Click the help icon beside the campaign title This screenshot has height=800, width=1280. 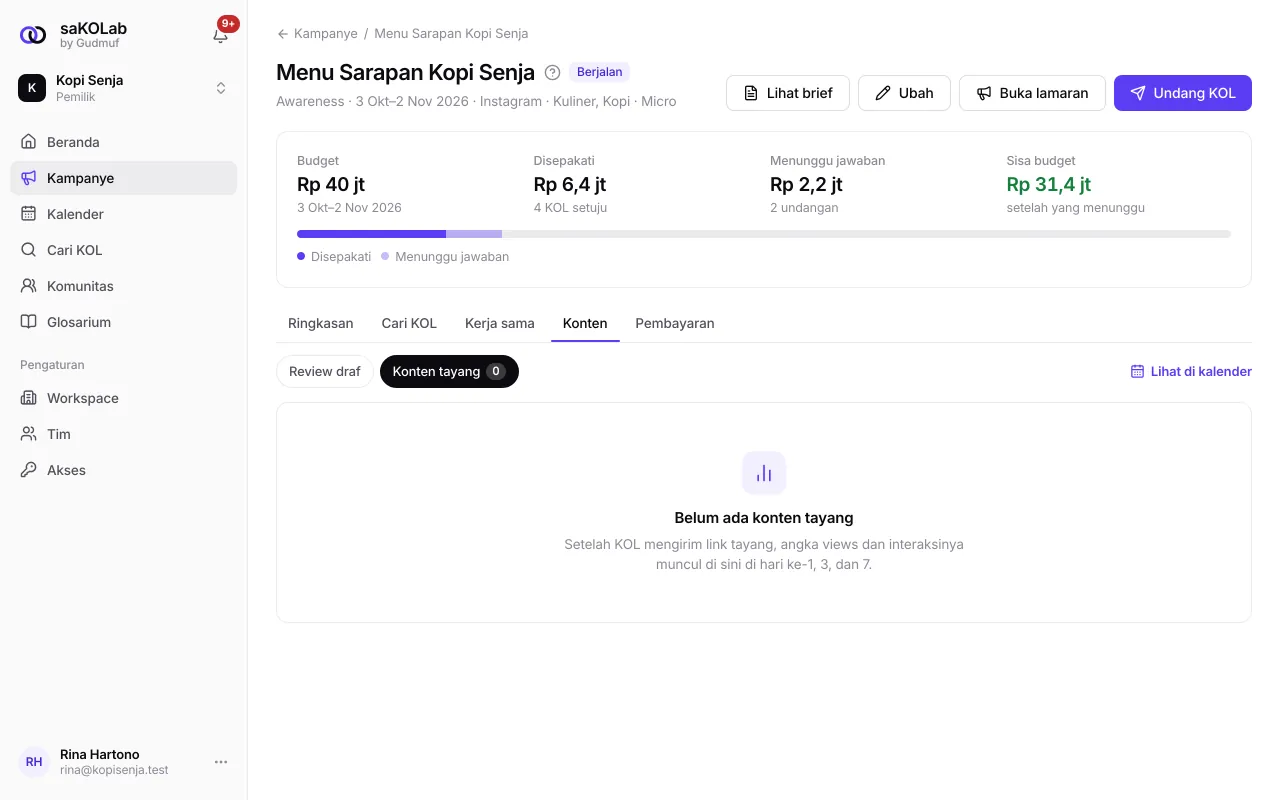click(x=552, y=72)
